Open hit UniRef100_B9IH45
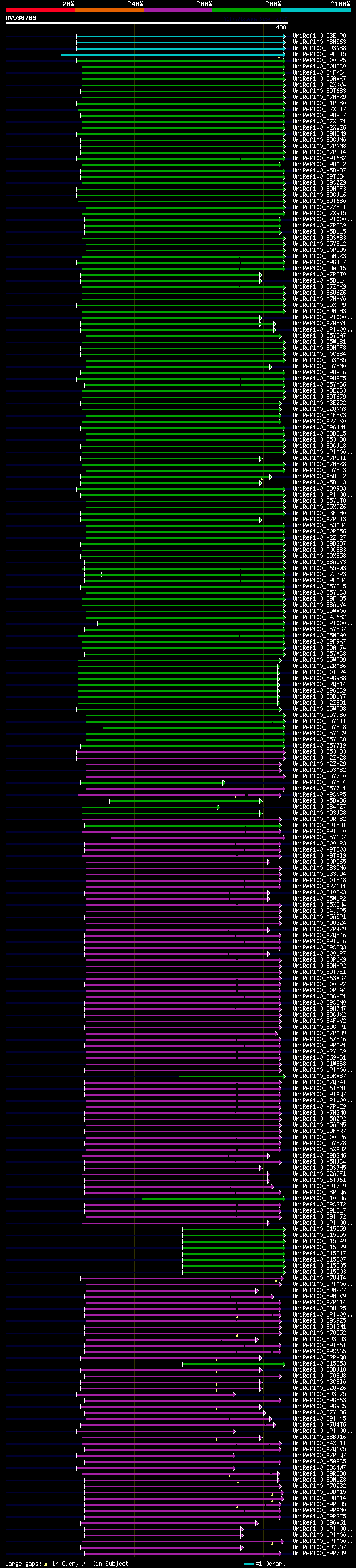The image size is (356, 1568). point(319,1418)
